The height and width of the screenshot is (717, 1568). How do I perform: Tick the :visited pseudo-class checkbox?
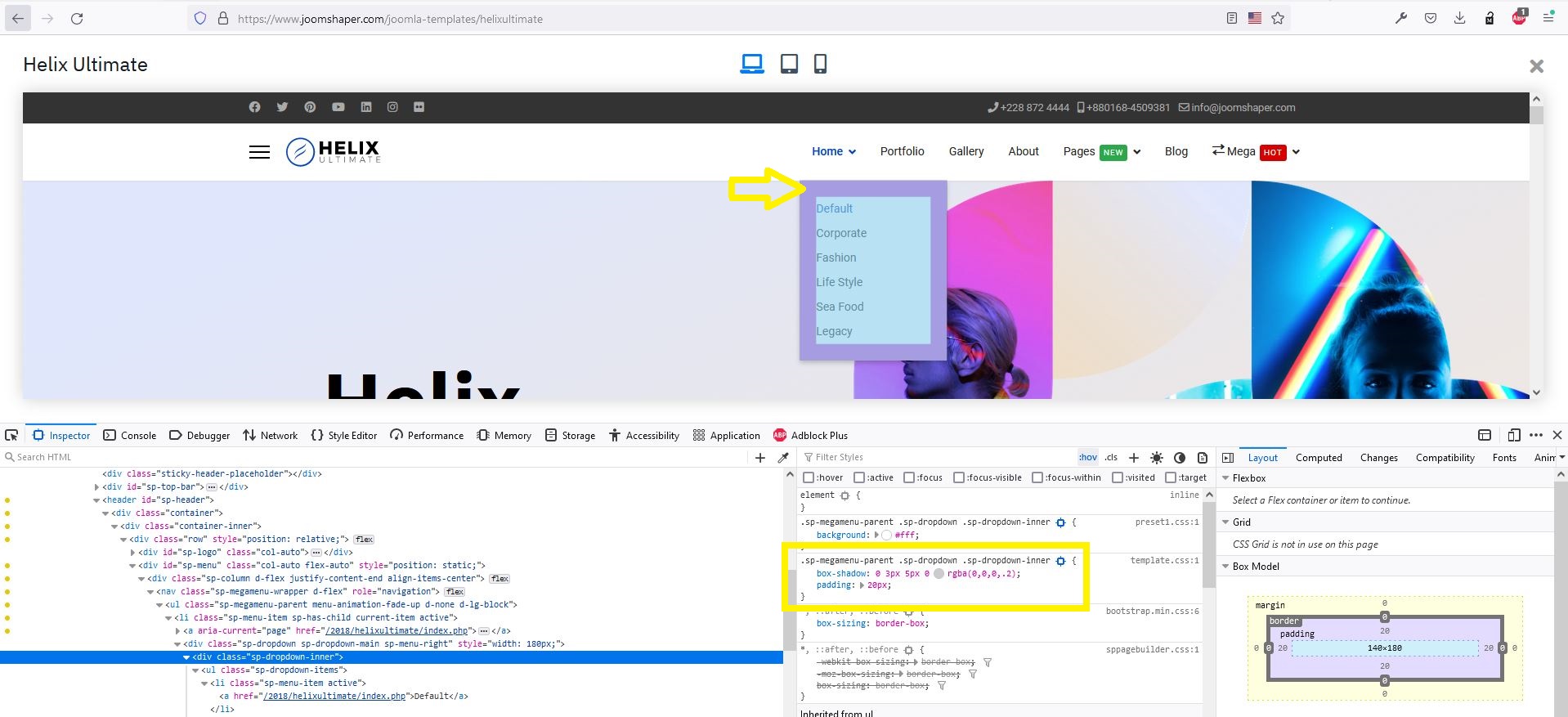pyautogui.click(x=1118, y=477)
